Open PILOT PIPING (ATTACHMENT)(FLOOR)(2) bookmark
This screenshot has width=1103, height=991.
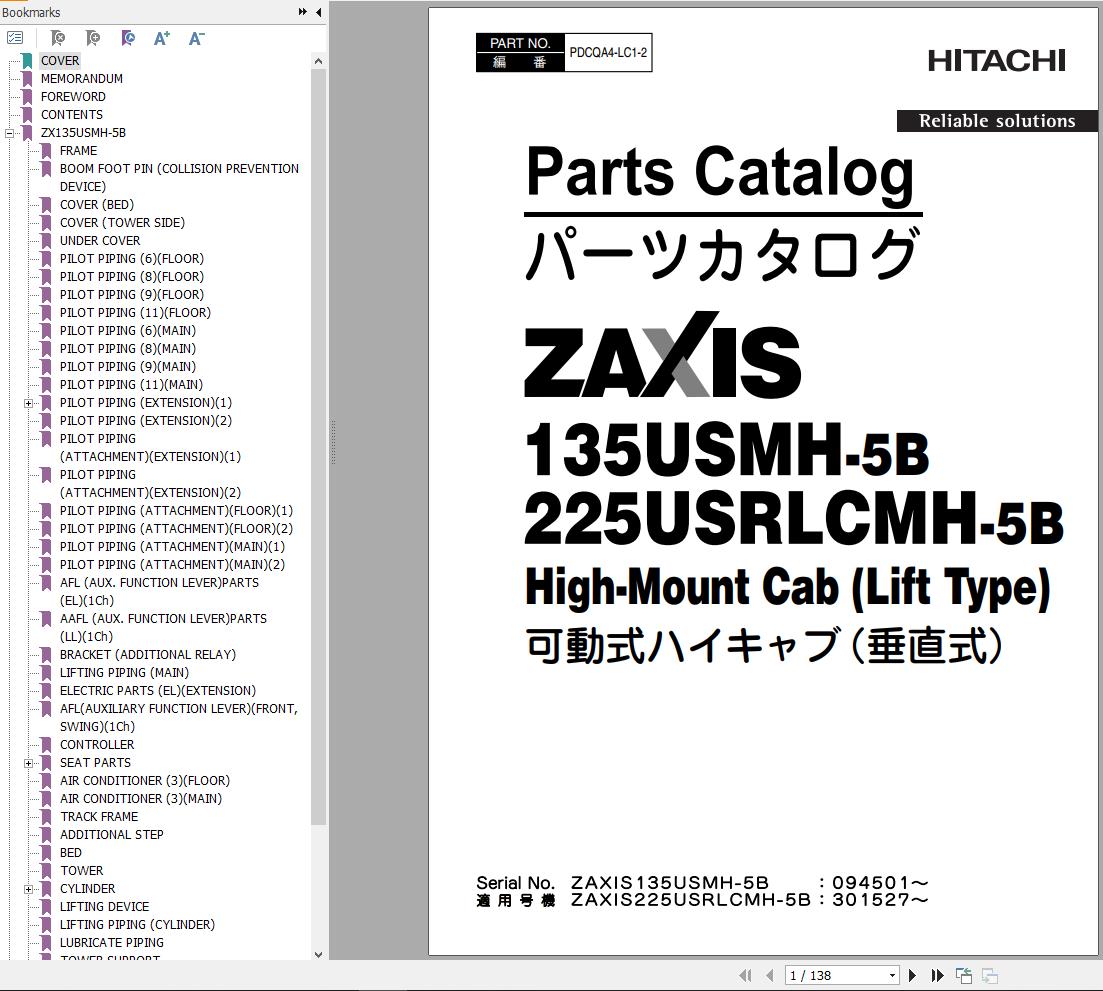177,528
